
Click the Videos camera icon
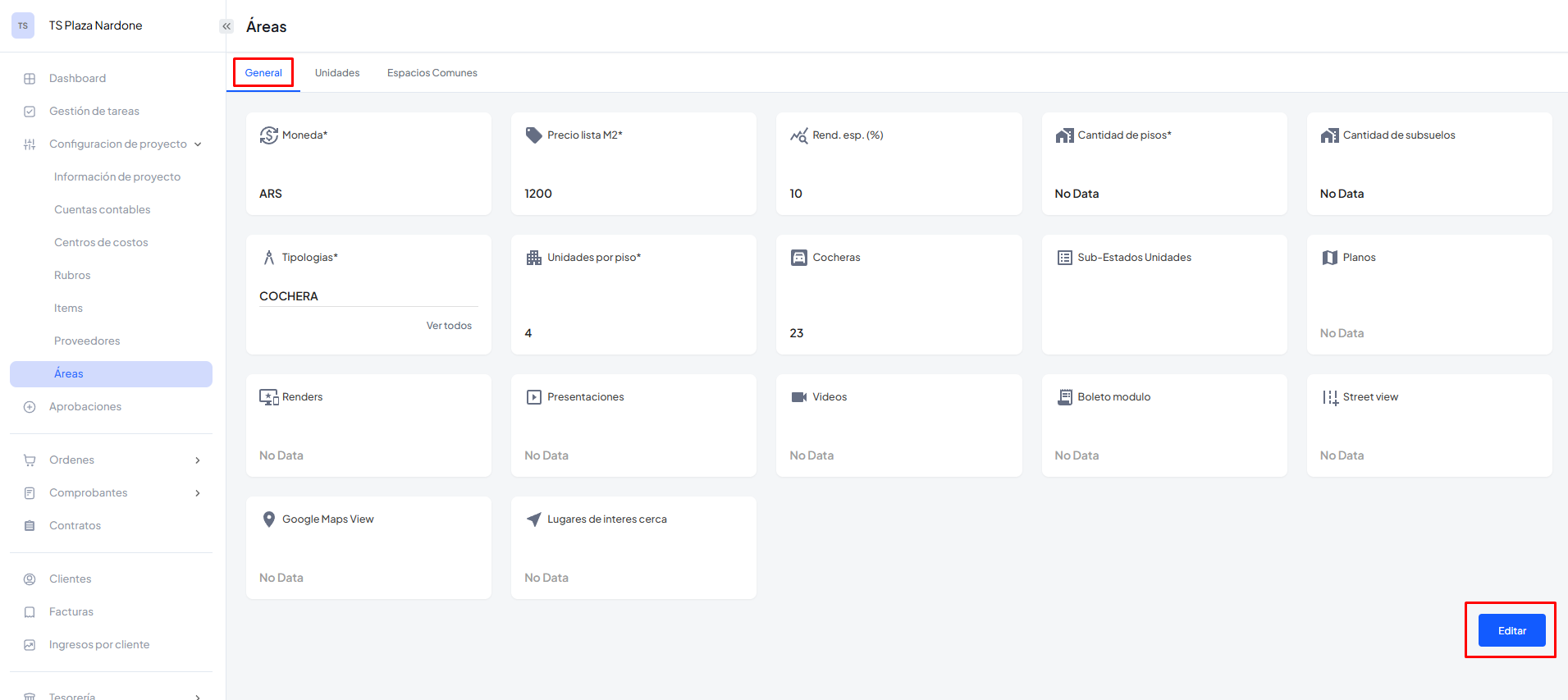(x=798, y=397)
